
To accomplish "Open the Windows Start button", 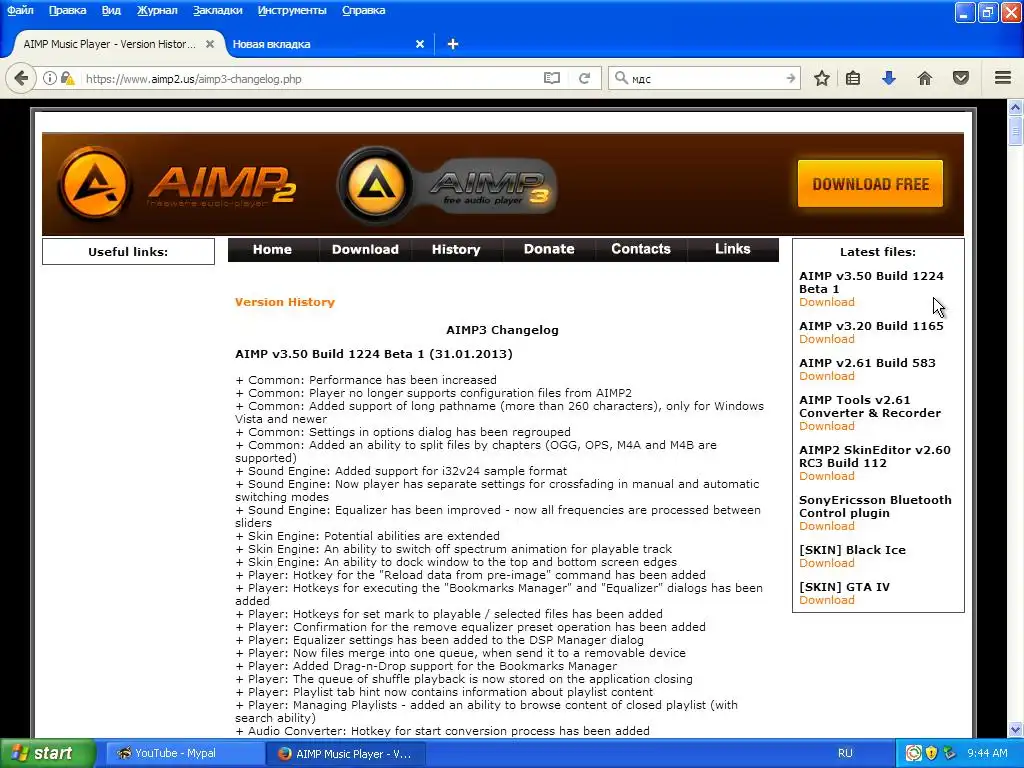I will click(x=48, y=753).
